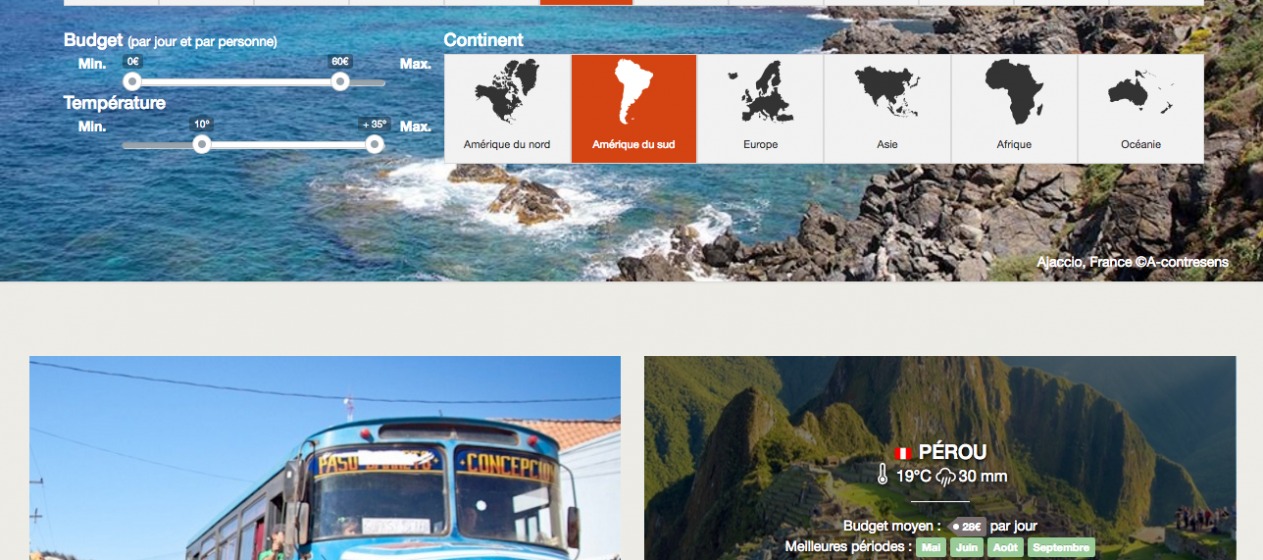Click the Budget maximum 60€ slider handle

pyautogui.click(x=340, y=82)
